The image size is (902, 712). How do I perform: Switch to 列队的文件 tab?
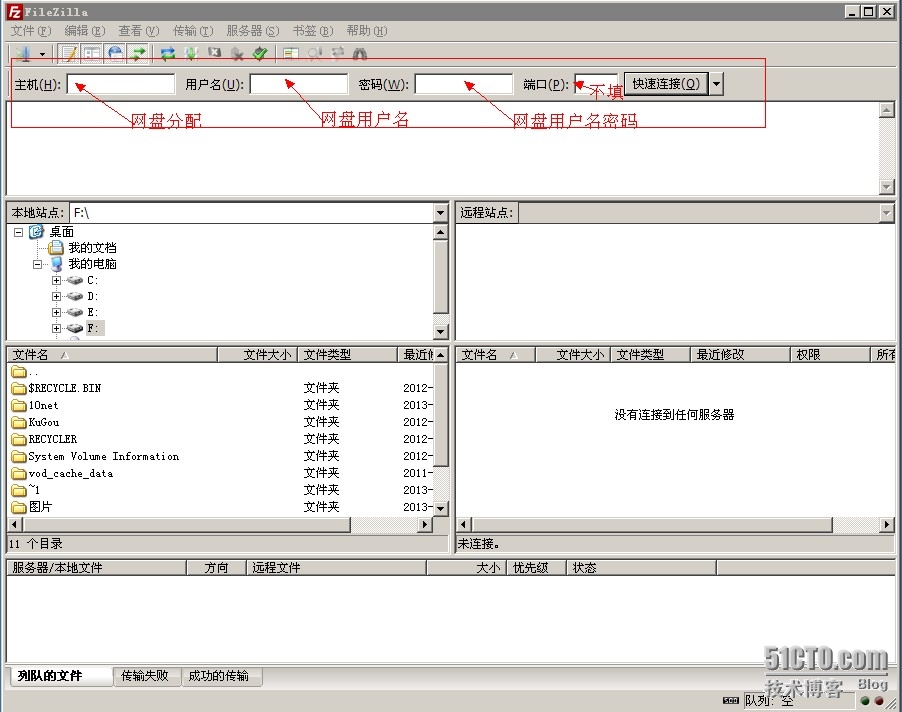coord(61,676)
